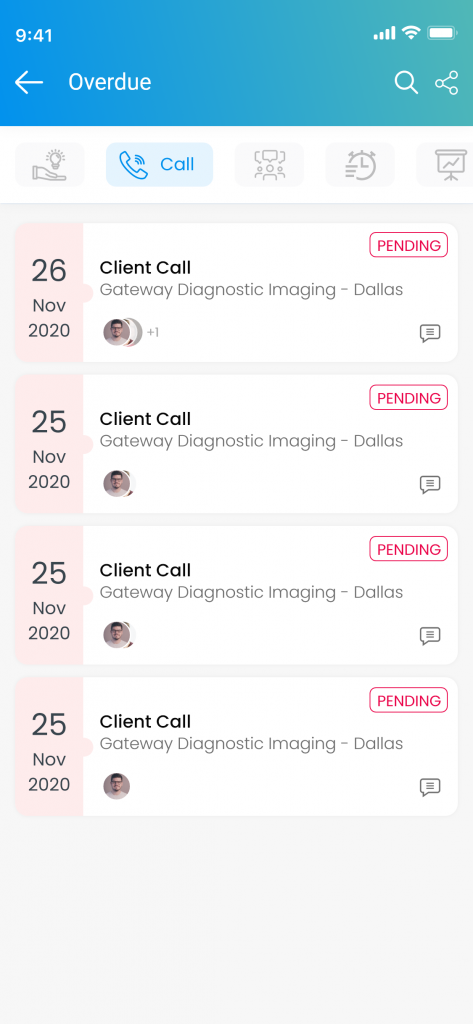Tap PENDING badge on 26 Nov call
The width and height of the screenshot is (473, 1024).
409,246
